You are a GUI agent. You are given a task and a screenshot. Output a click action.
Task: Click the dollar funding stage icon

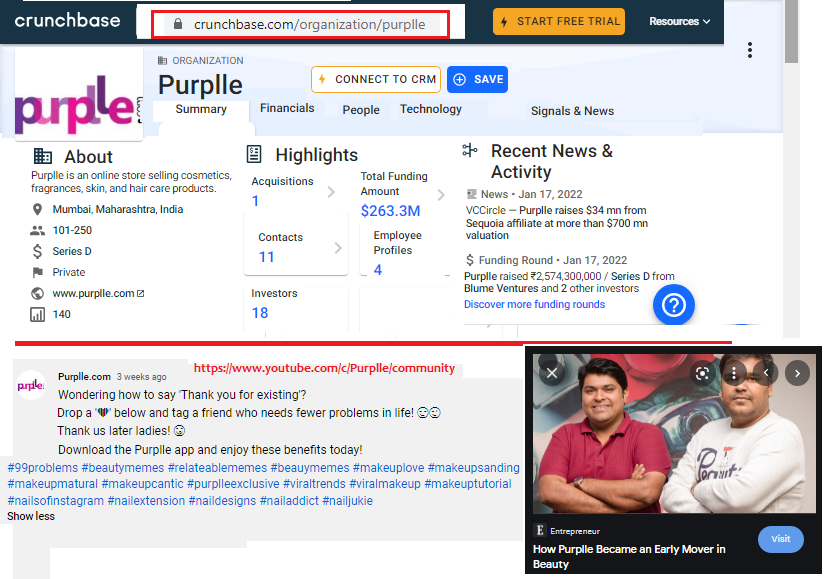[x=37, y=251]
